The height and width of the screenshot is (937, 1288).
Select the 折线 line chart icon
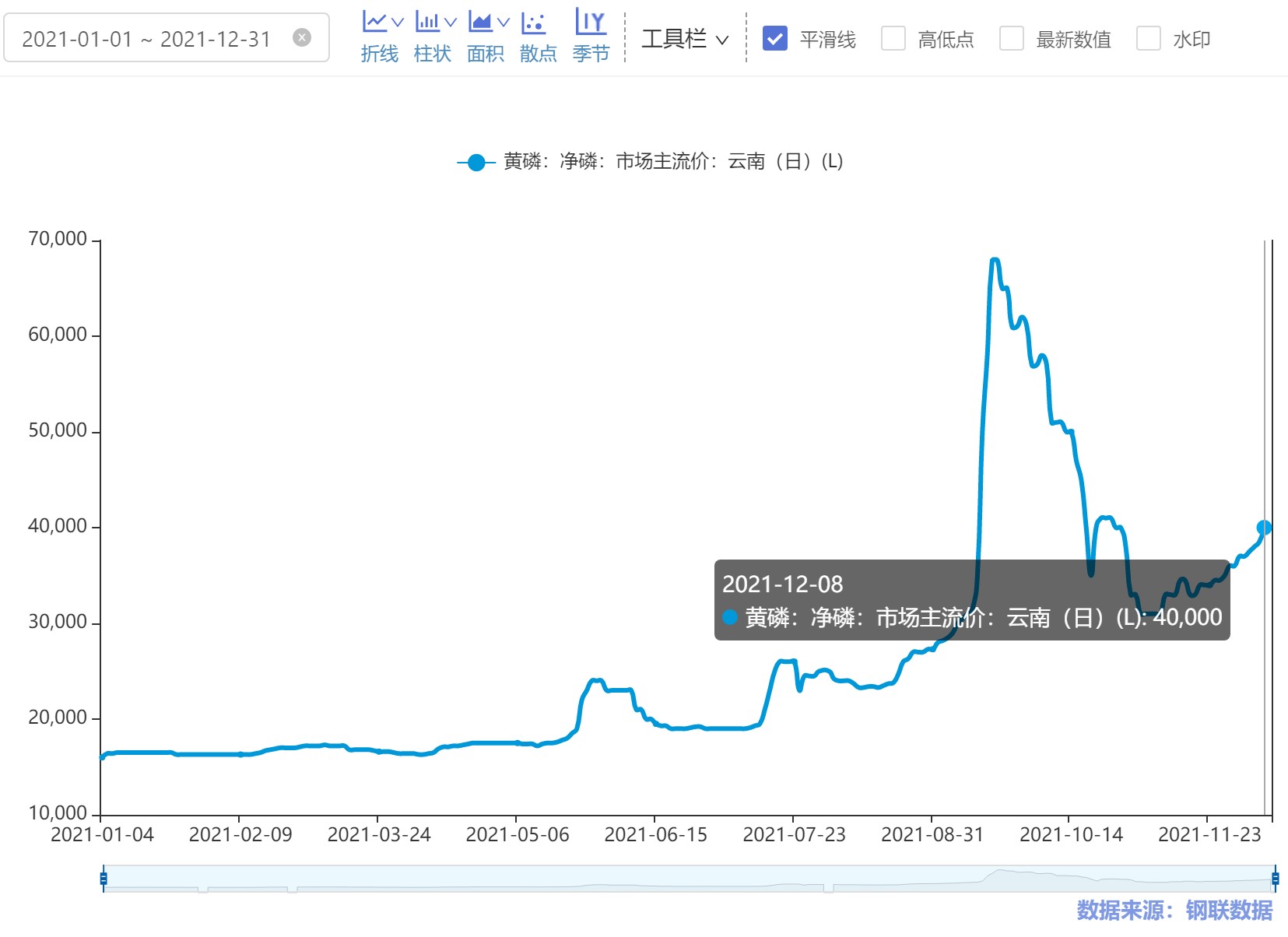[x=374, y=22]
